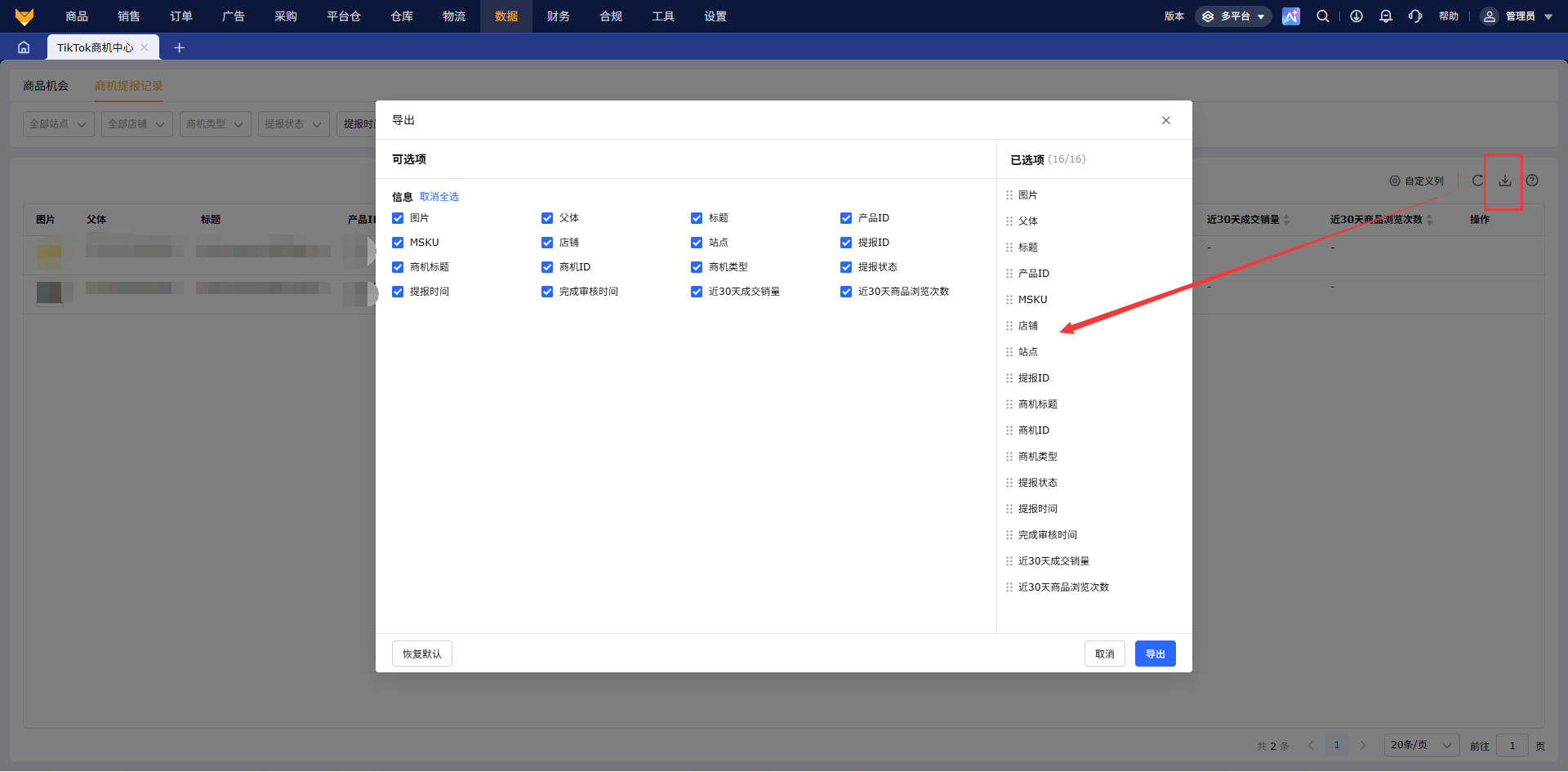Open the 广告 menu
The width and height of the screenshot is (1568, 772).
point(234,16)
